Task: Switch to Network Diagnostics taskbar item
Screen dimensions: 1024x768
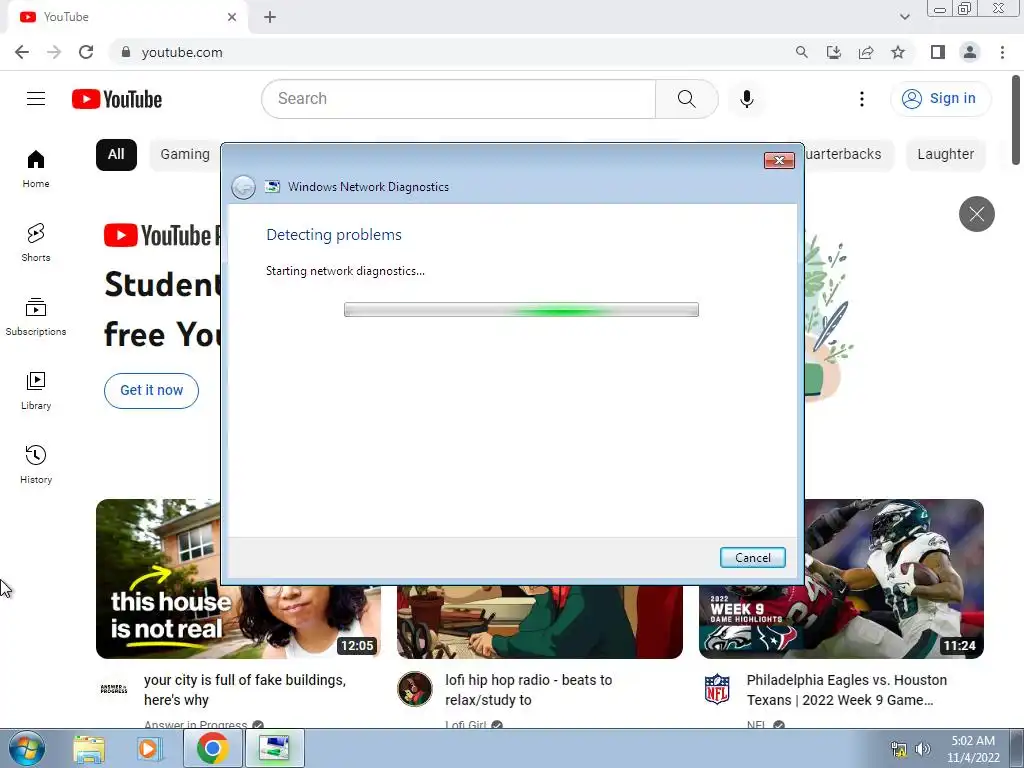Action: coord(274,748)
